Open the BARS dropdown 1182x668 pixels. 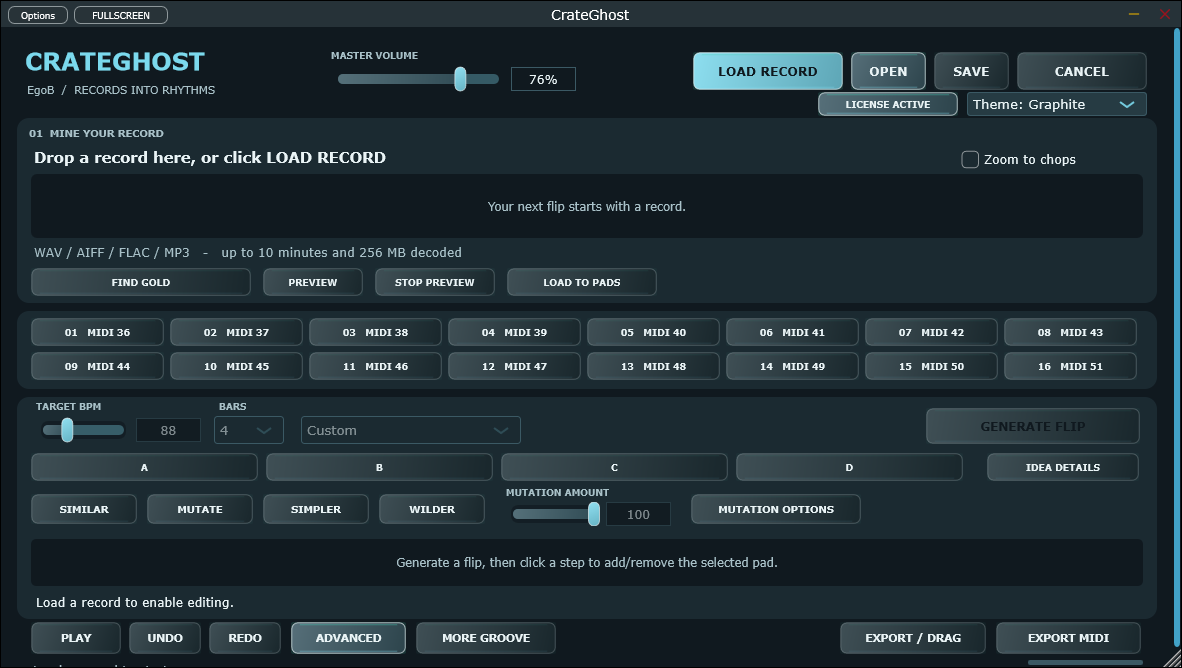coord(249,431)
